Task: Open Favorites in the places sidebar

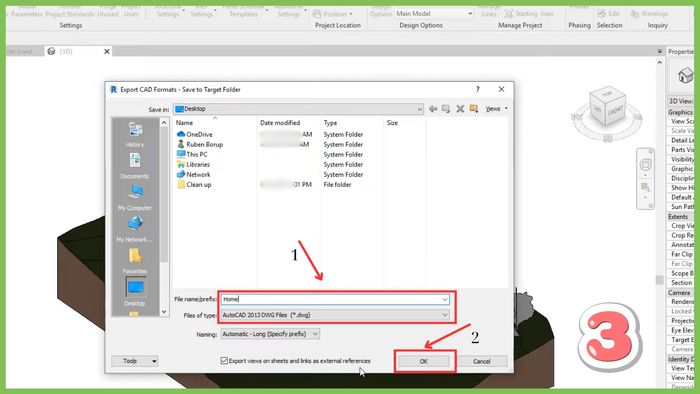Action: coord(135,261)
